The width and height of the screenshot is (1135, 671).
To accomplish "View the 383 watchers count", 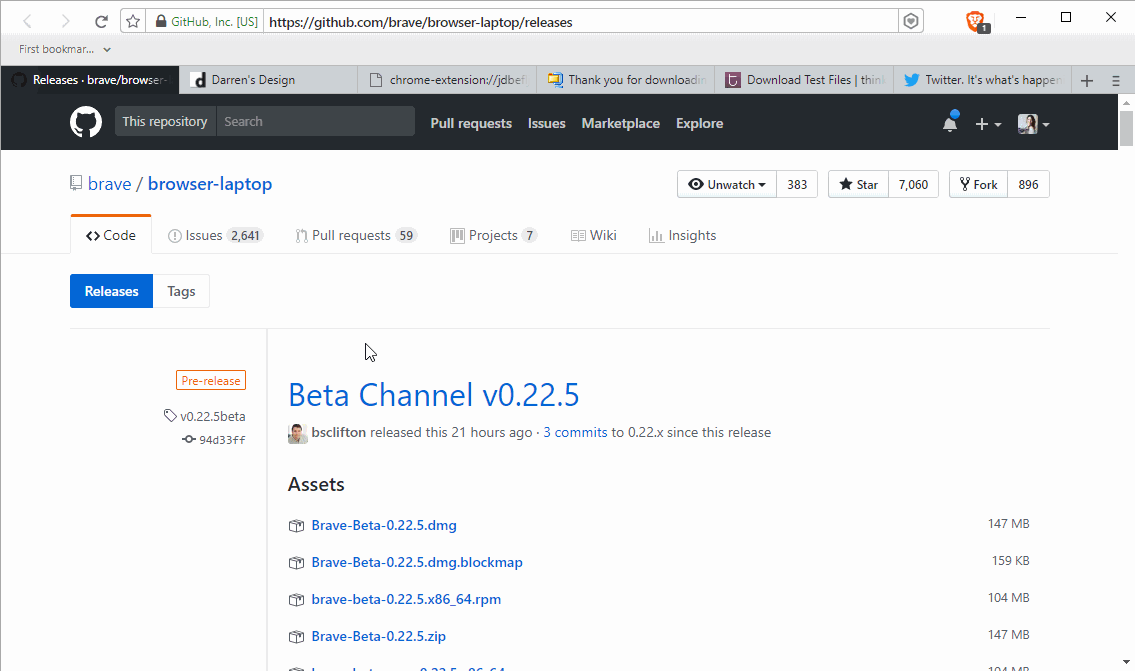I will coord(797,185).
